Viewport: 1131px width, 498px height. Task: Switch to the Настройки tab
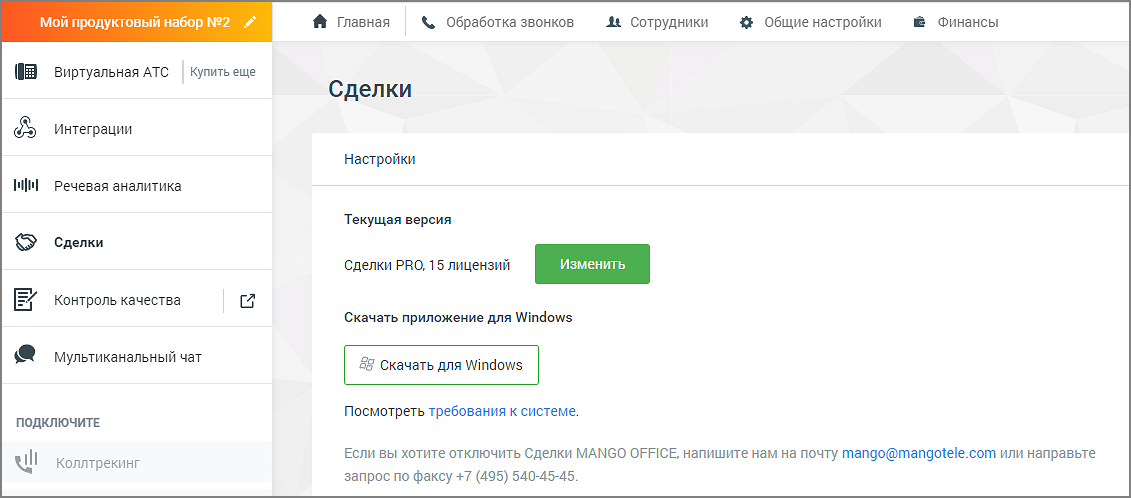click(x=379, y=160)
